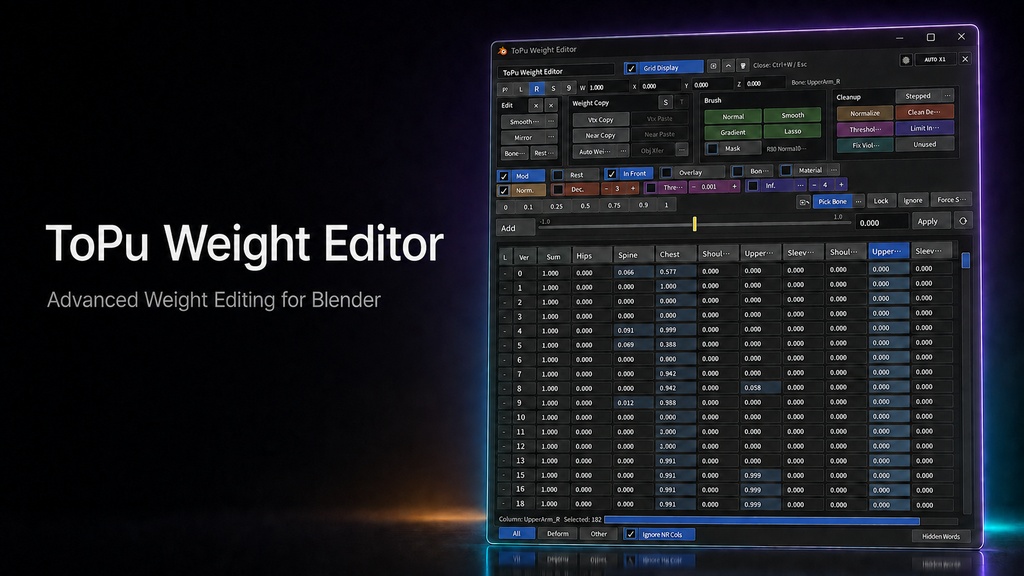The height and width of the screenshot is (576, 1024).
Task: Toggle the Grid Display checkbox
Action: (x=631, y=68)
